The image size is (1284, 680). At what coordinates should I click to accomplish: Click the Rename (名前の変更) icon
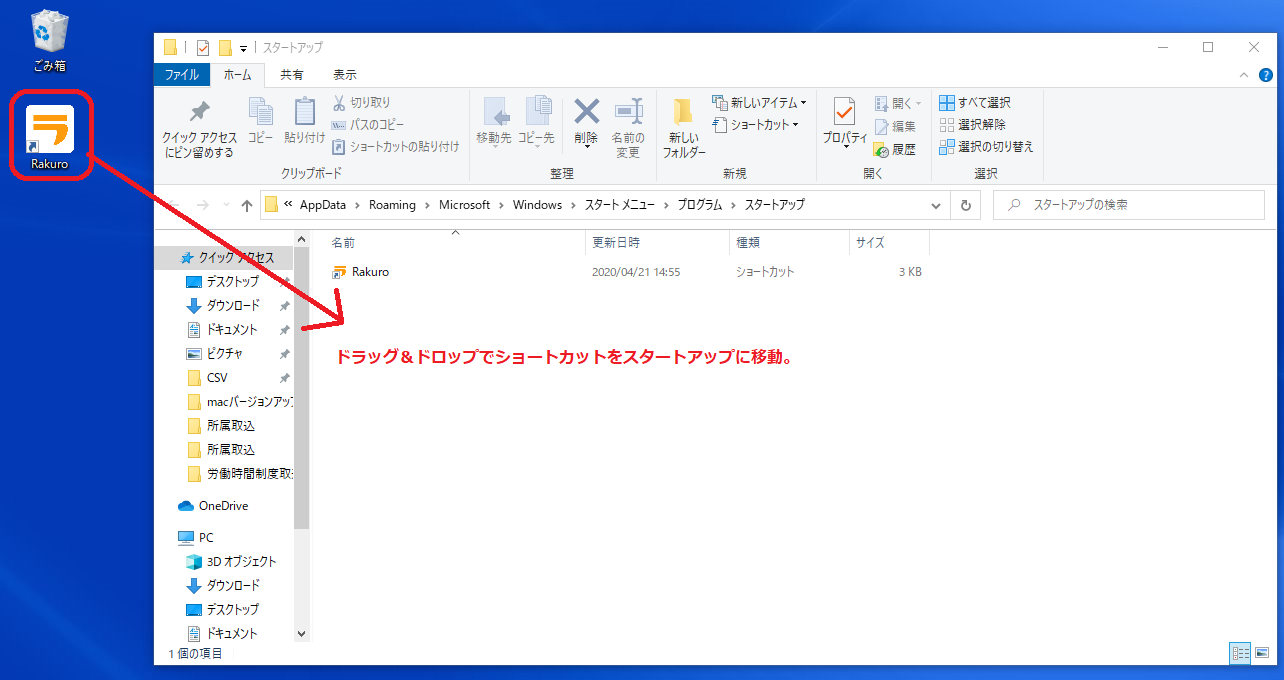click(x=627, y=128)
